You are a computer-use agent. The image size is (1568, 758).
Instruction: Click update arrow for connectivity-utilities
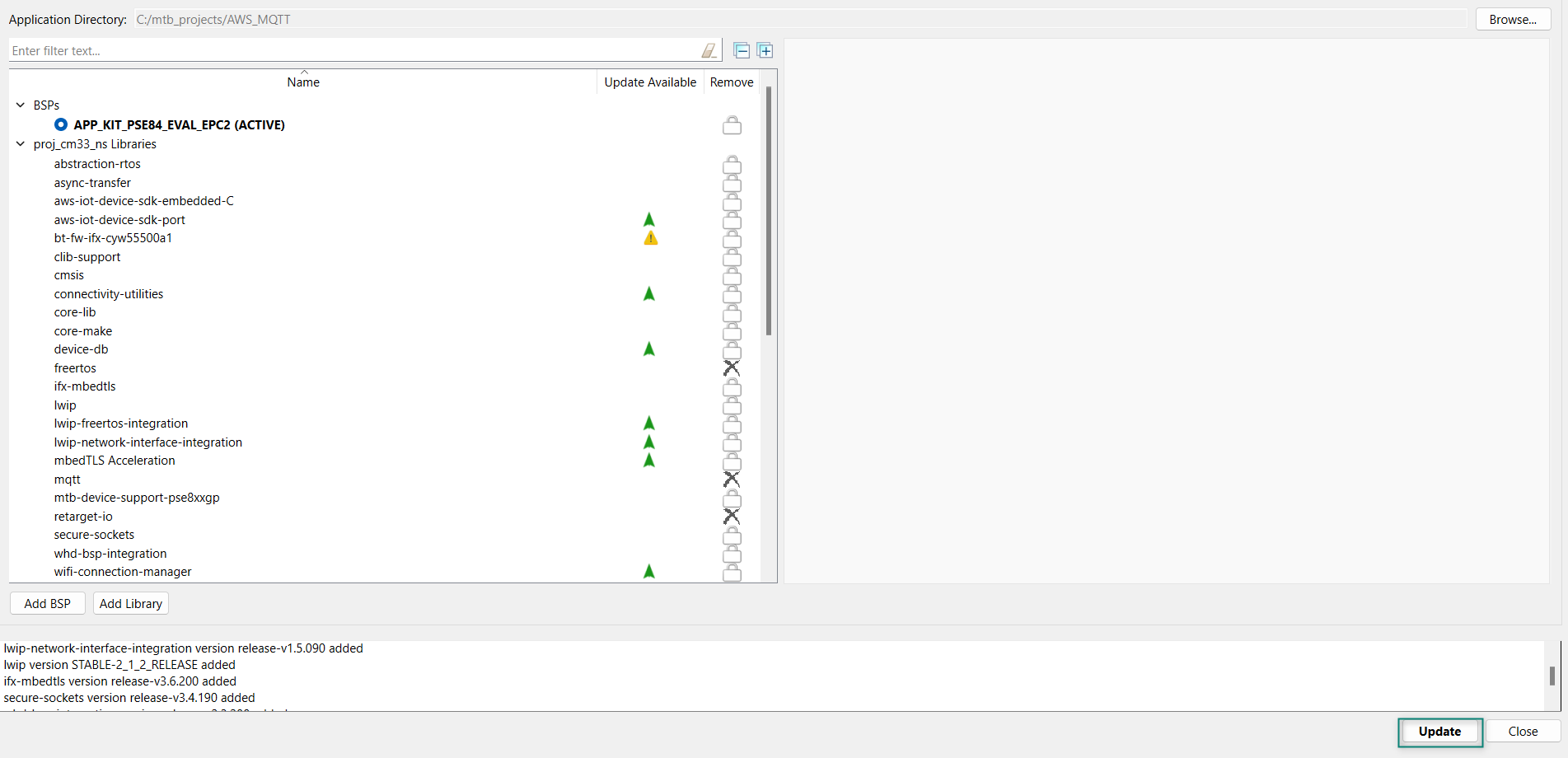(x=649, y=294)
